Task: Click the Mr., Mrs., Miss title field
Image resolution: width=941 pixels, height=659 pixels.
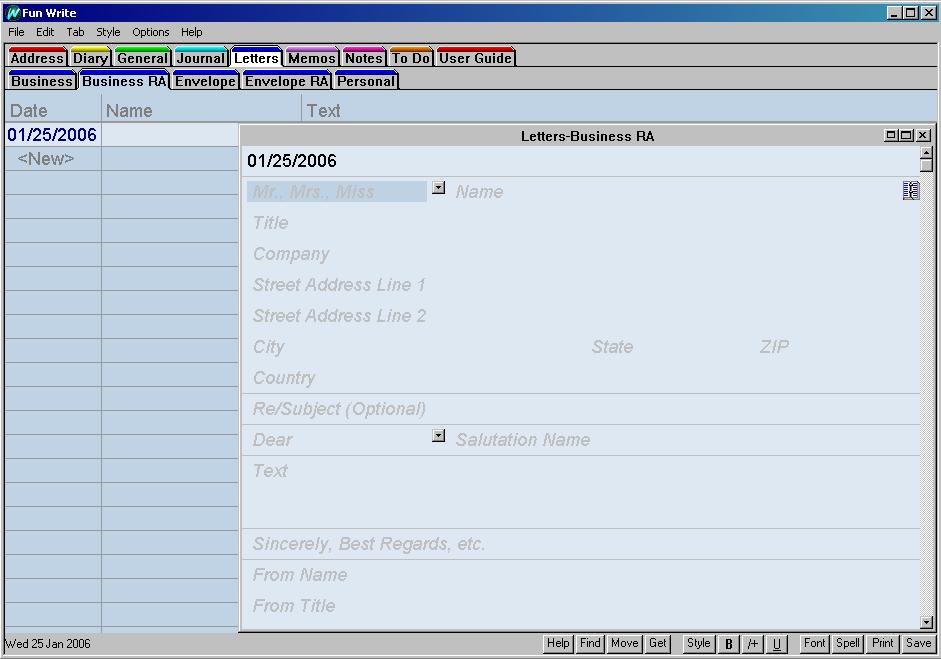Action: click(337, 192)
